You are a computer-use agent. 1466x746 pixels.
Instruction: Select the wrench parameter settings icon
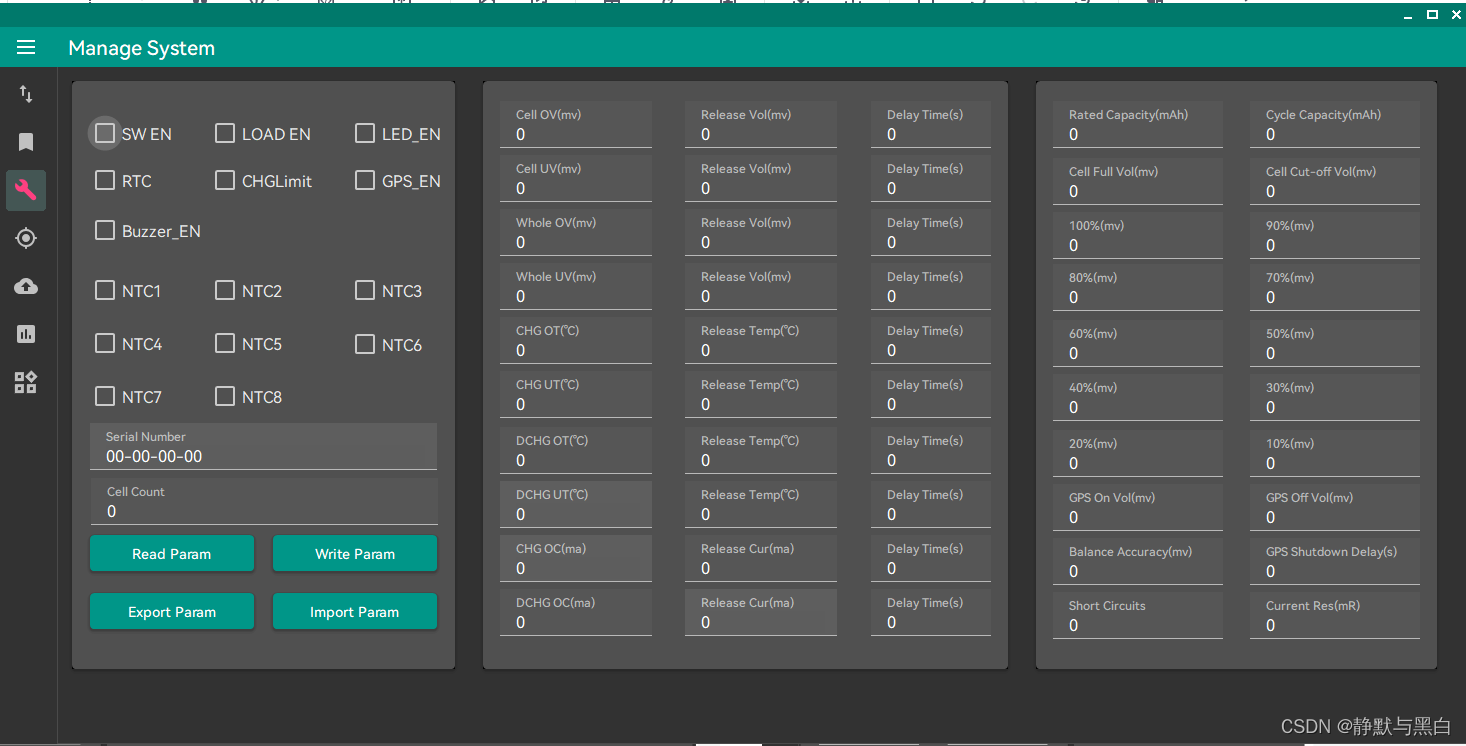pos(26,190)
